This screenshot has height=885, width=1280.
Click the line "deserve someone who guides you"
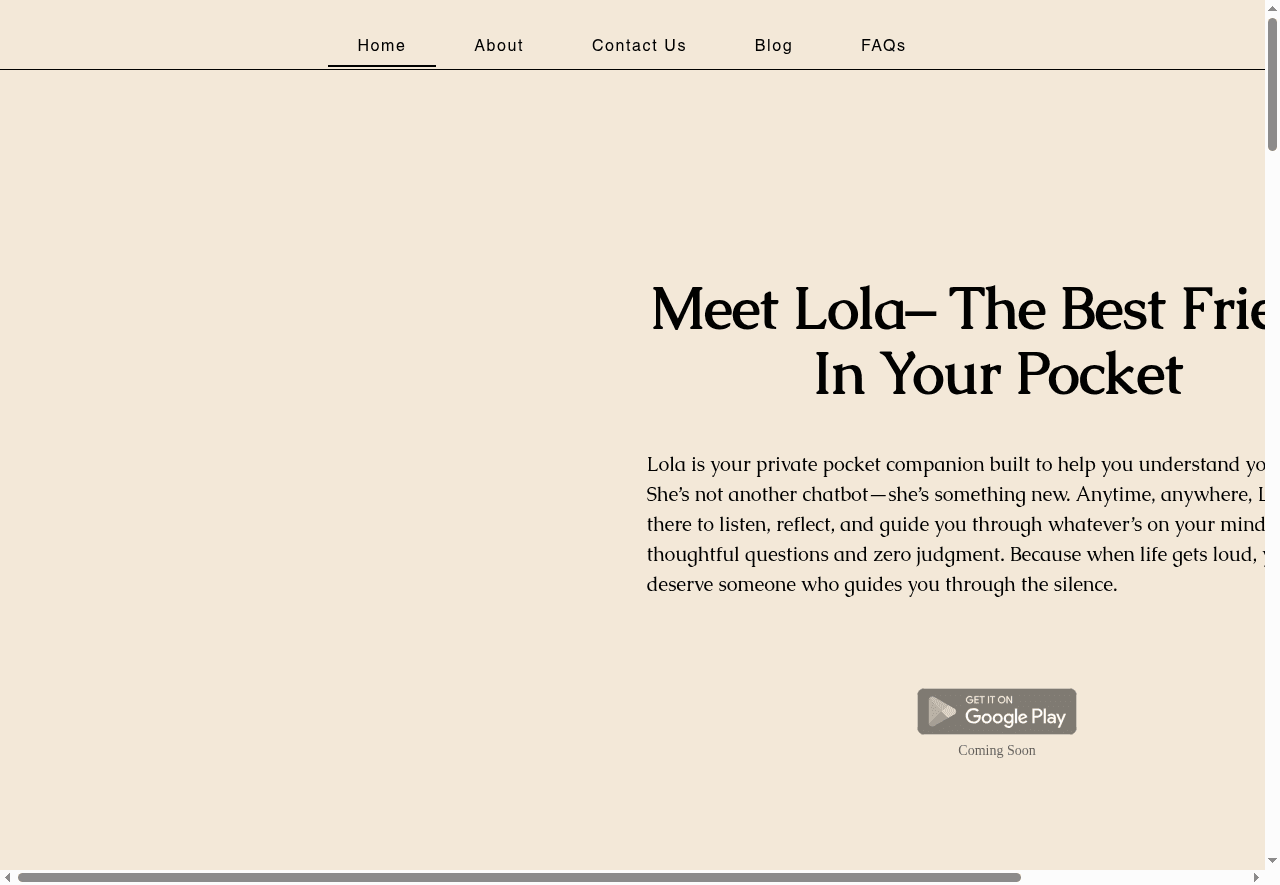coord(881,585)
